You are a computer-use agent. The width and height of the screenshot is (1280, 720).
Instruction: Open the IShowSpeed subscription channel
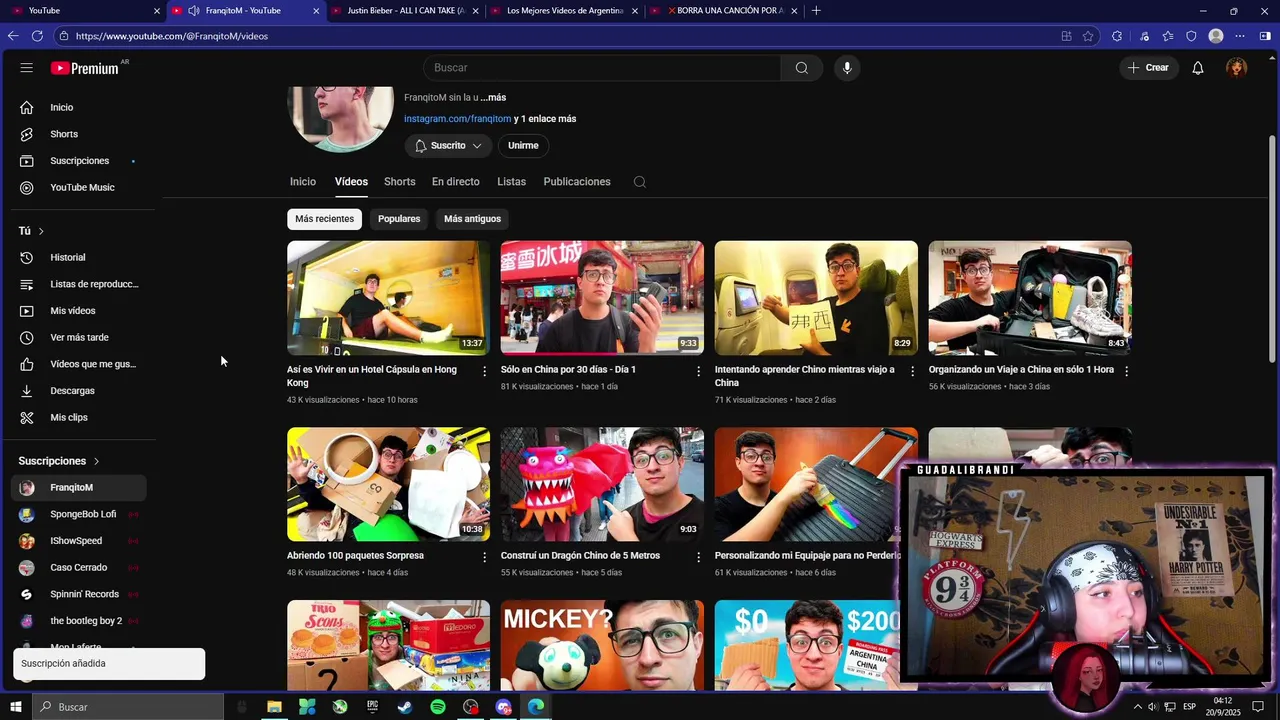(x=79, y=541)
